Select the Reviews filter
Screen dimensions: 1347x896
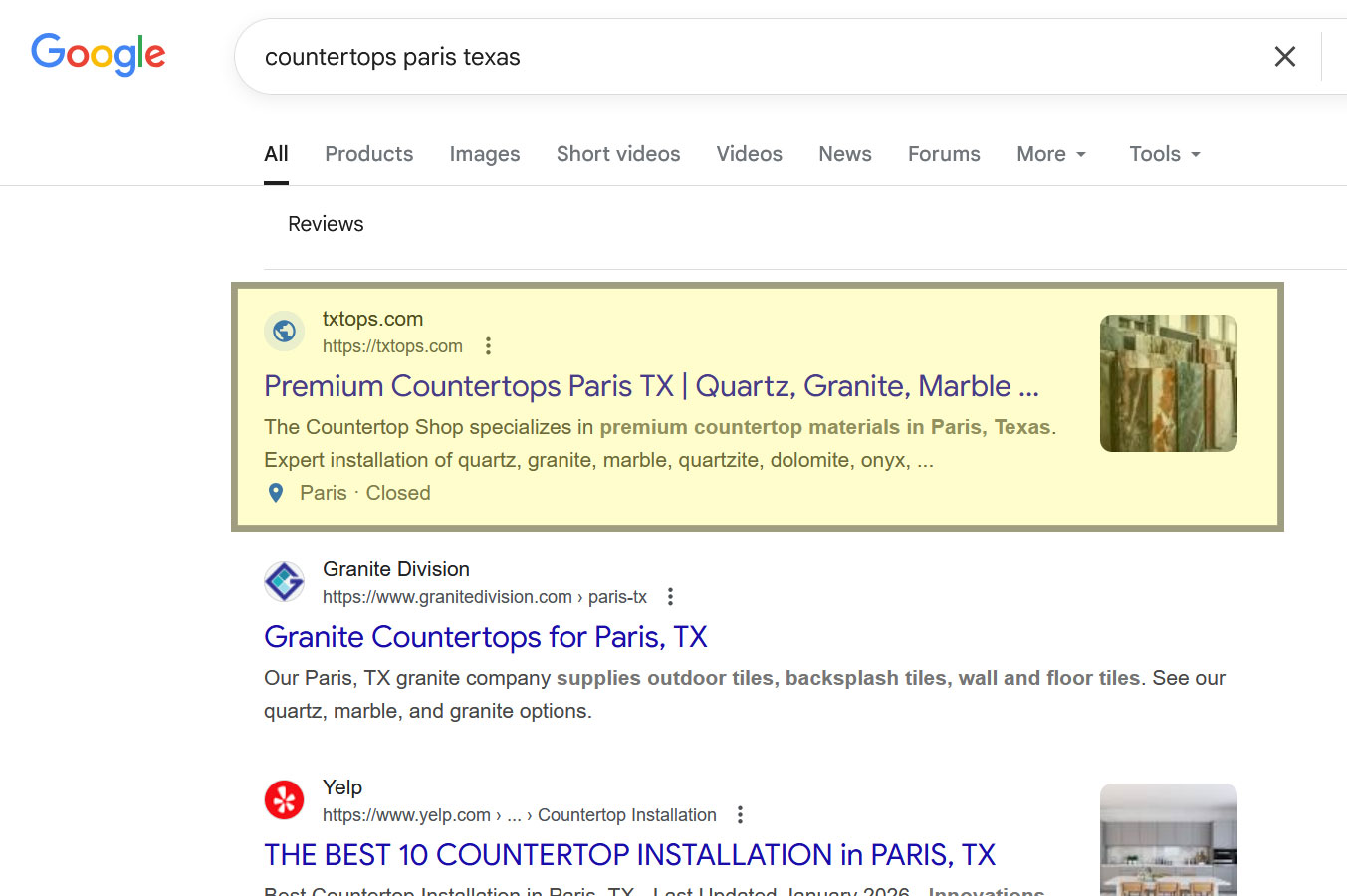point(326,223)
